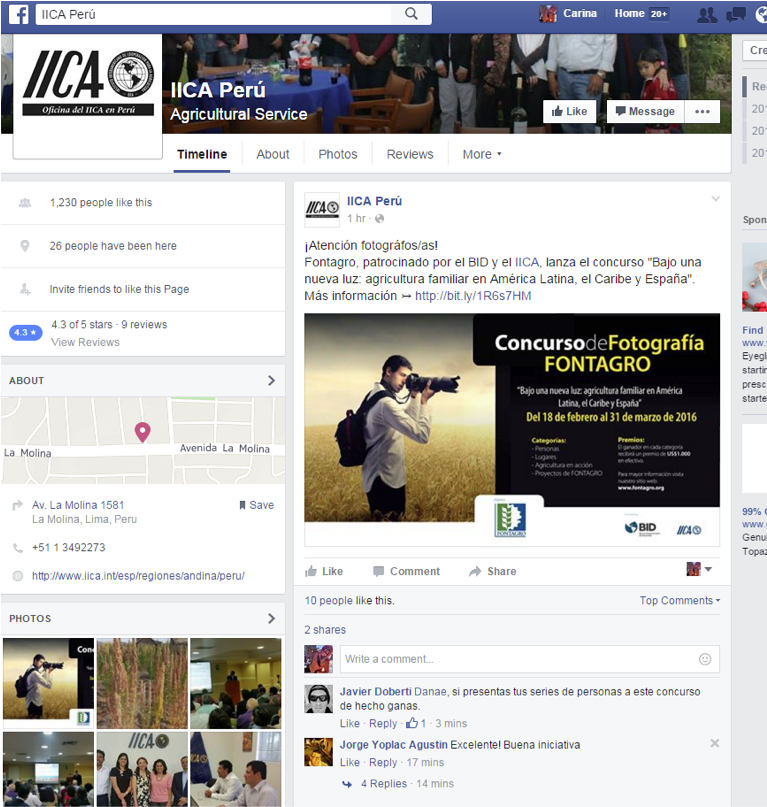Open the About tab
Screen dimensions: 767x807
tap(273, 154)
